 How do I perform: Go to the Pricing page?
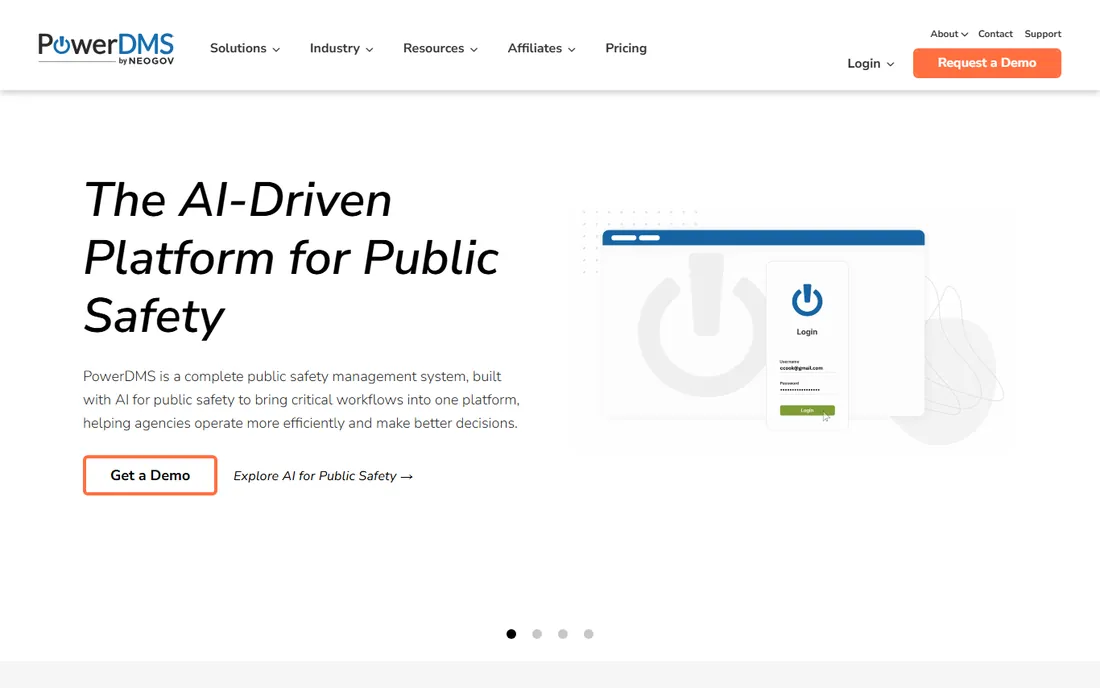626,48
